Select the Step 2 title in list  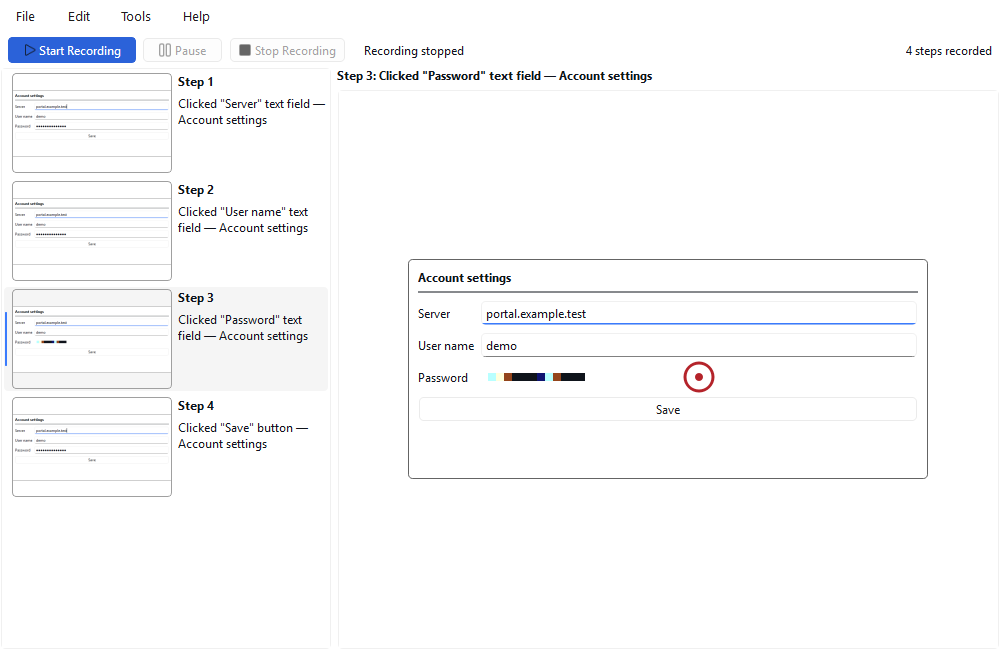click(196, 189)
